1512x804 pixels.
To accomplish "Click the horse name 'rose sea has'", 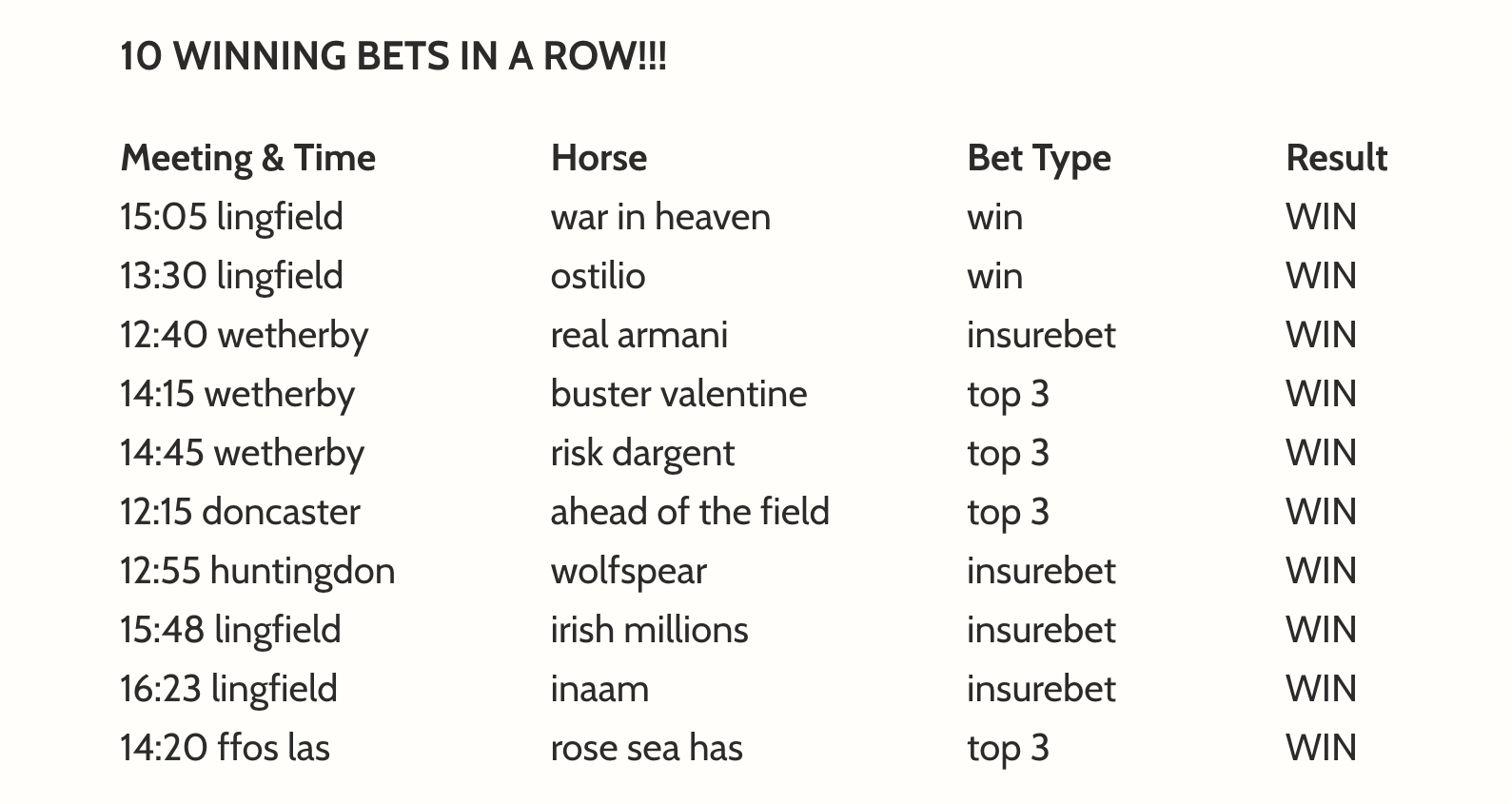I will 646,748.
